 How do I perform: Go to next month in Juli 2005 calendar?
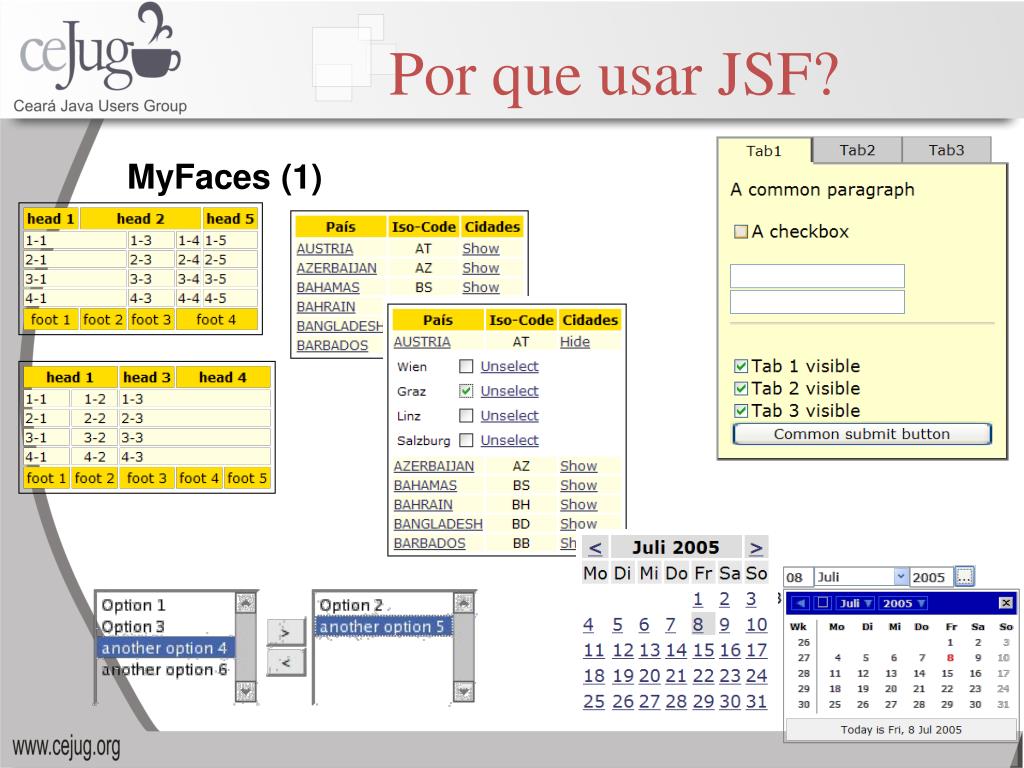756,547
